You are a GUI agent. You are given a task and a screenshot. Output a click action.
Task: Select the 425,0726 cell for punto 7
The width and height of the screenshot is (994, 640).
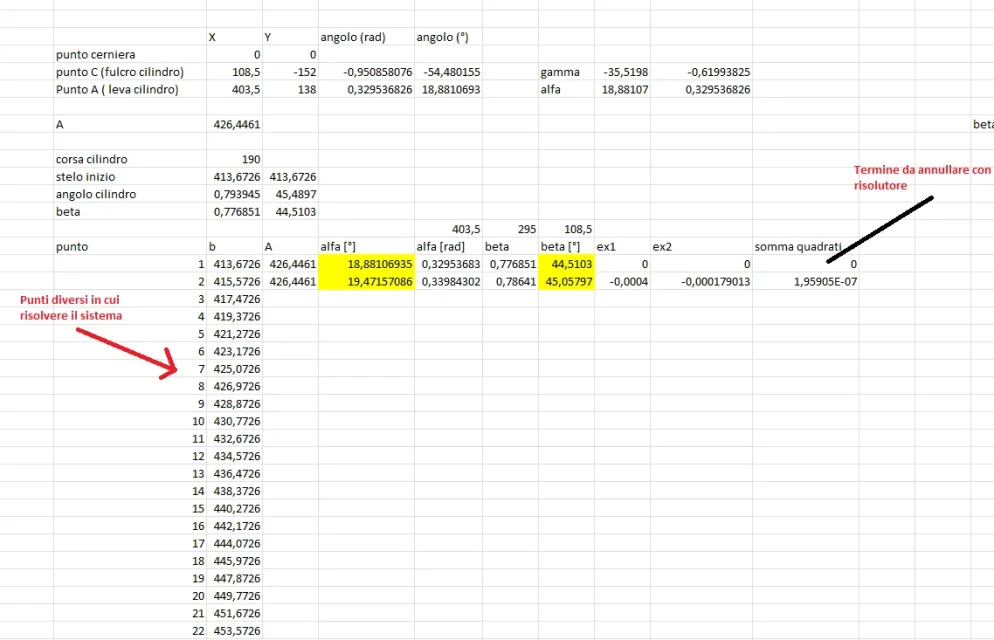[236, 369]
